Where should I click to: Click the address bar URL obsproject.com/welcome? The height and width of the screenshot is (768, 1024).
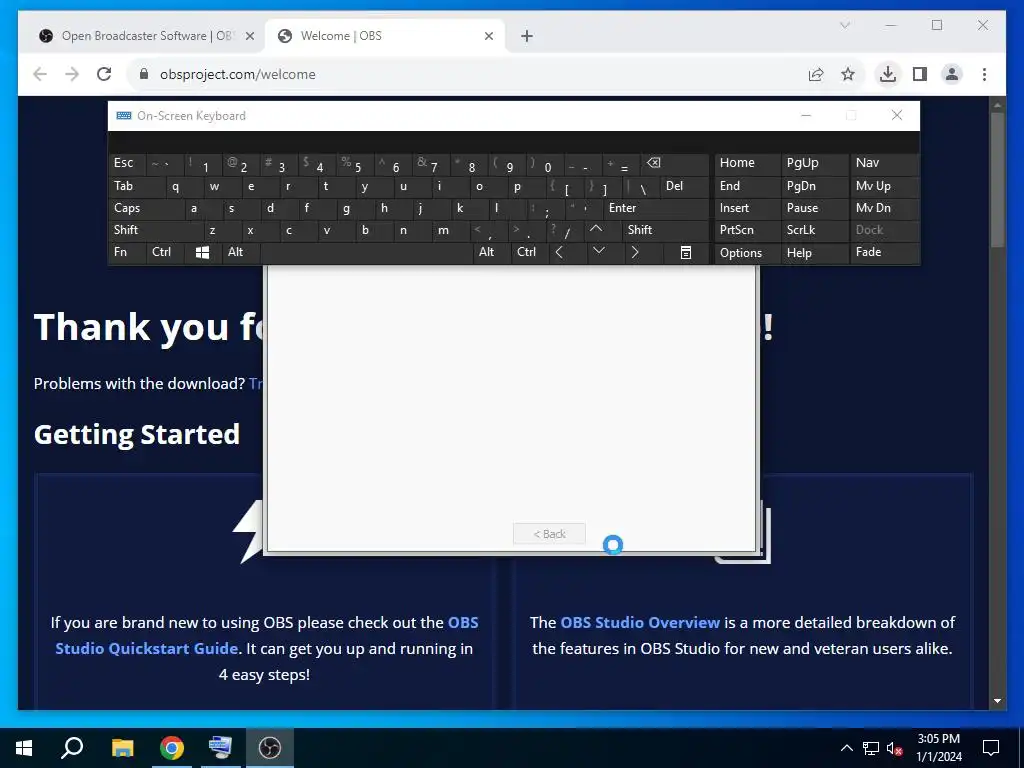click(238, 74)
